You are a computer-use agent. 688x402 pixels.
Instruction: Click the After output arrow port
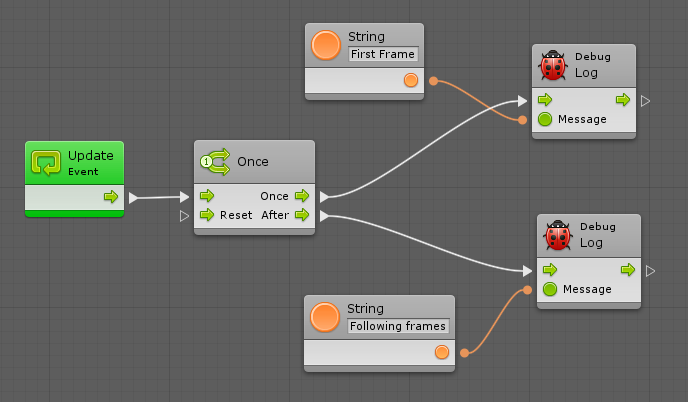coord(301,214)
